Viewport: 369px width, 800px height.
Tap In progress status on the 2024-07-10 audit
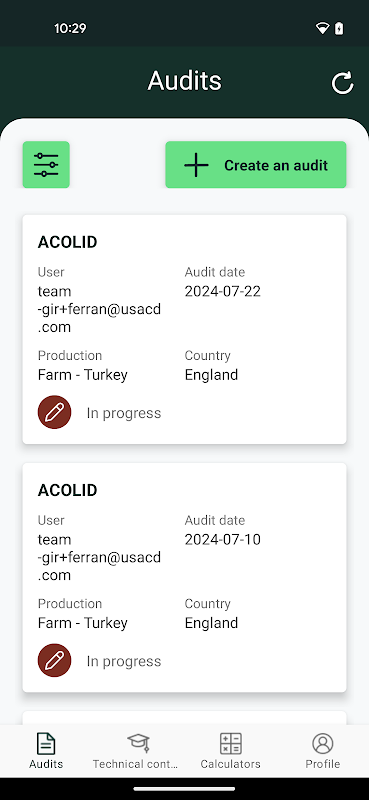pyautogui.click(x=124, y=661)
